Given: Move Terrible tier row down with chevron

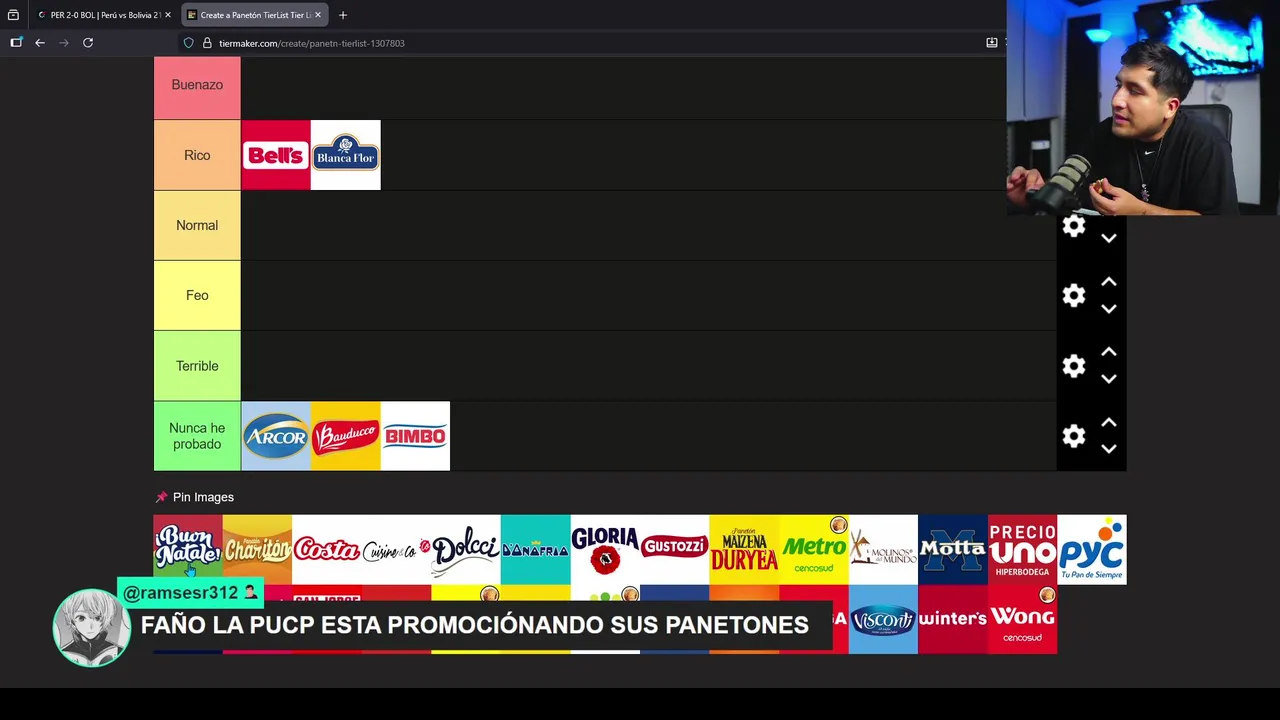Looking at the screenshot, I should 1109,379.
